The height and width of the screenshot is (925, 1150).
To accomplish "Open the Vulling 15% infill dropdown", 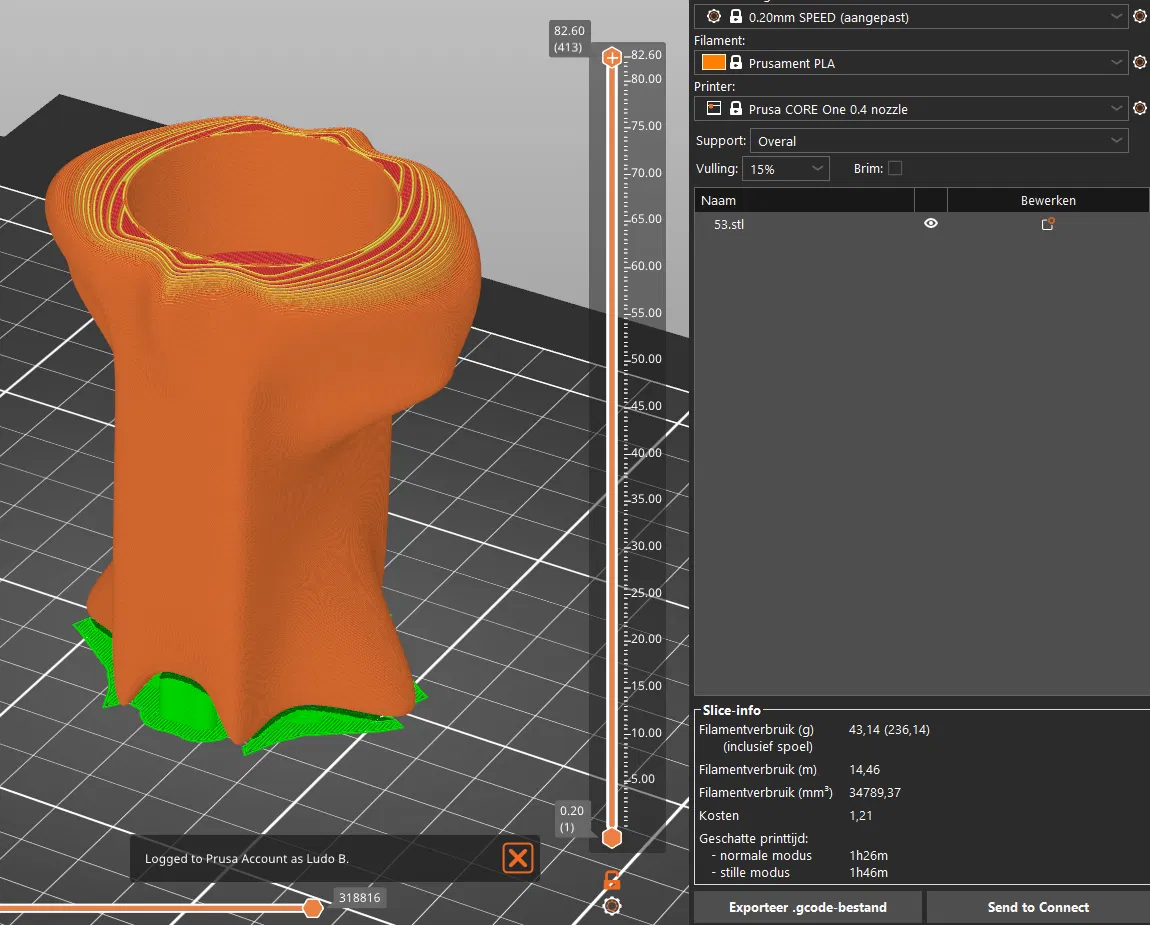I will coord(785,169).
